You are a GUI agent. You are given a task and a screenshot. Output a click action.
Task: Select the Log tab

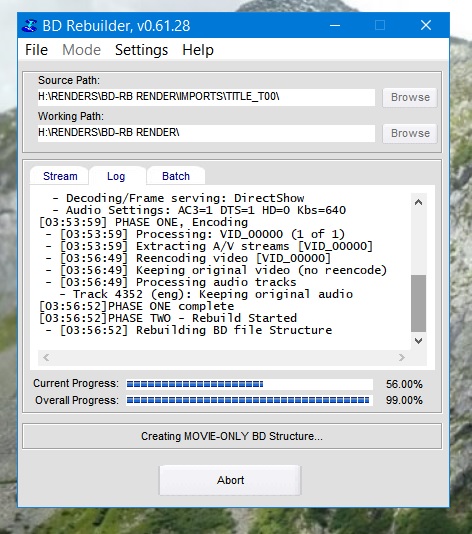point(116,176)
